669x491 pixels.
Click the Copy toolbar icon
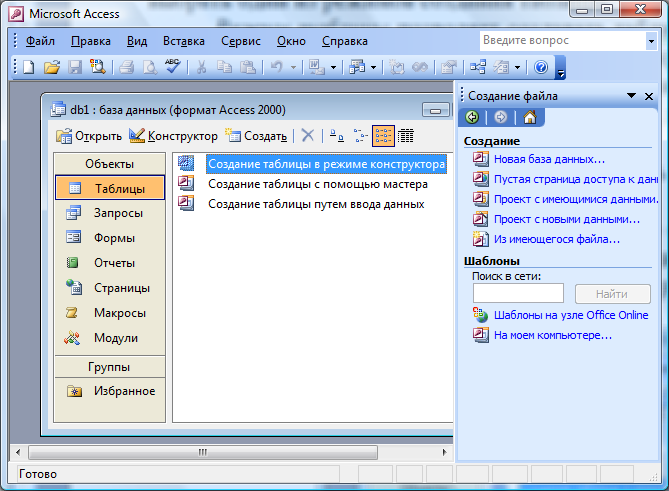(x=224, y=67)
